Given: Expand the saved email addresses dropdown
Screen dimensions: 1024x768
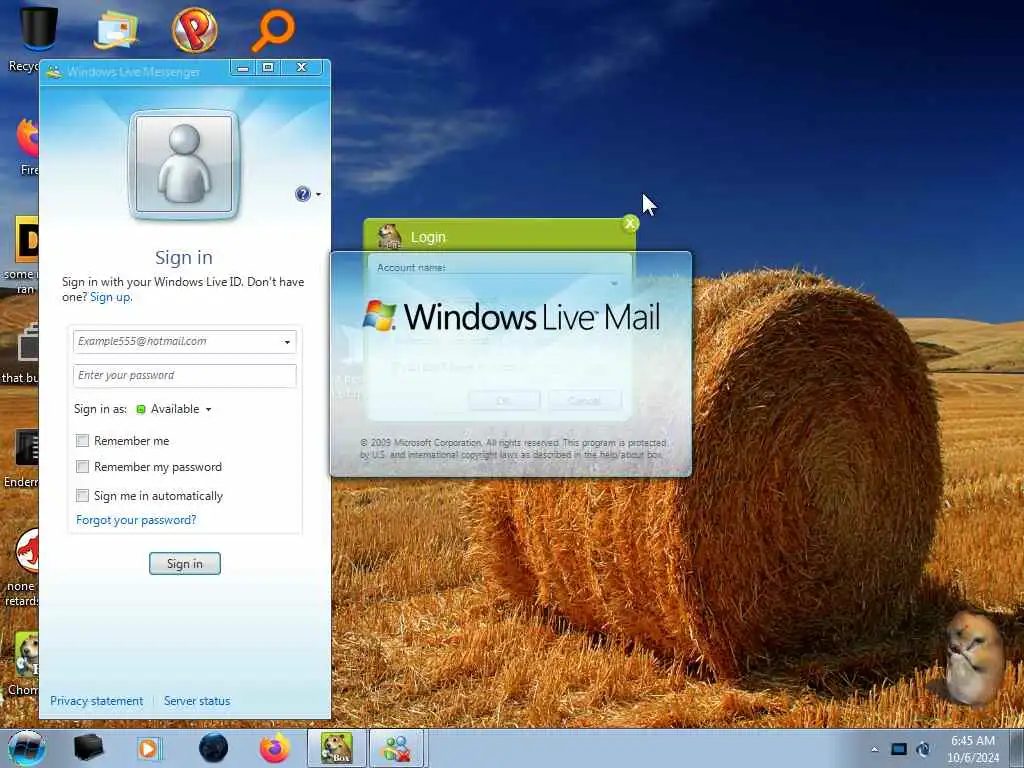Looking at the screenshot, I should (287, 342).
